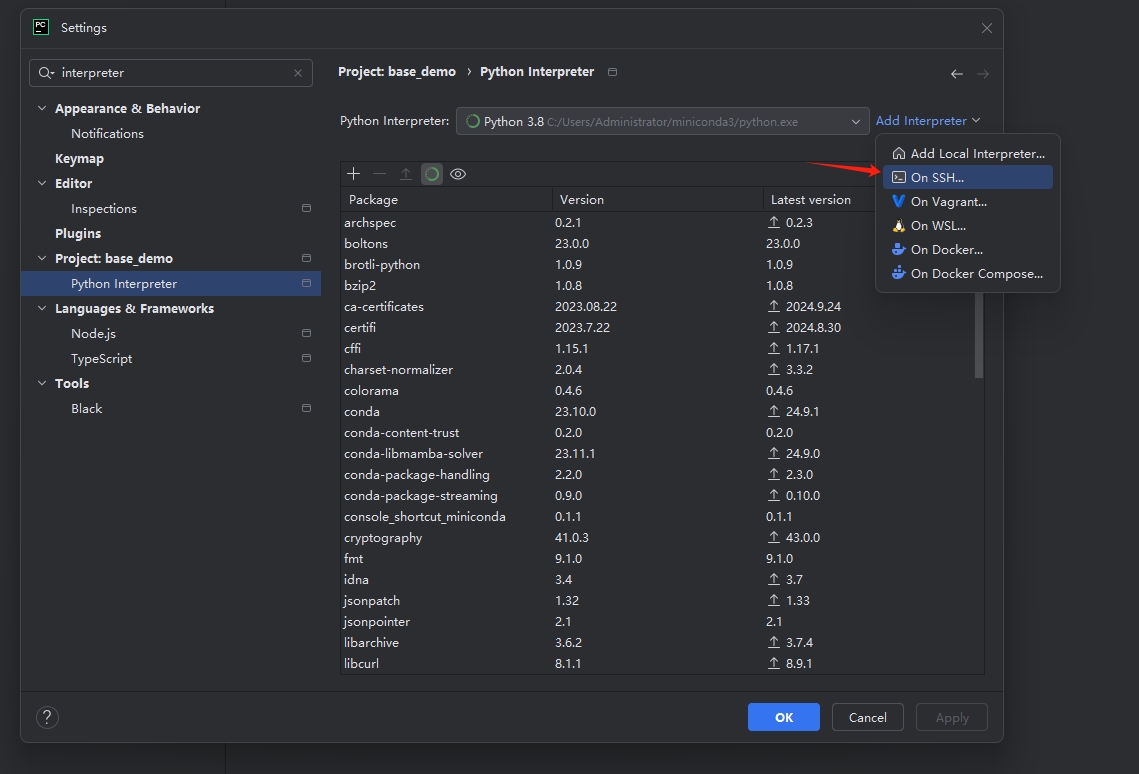Open Plugins settings page

pos(78,233)
